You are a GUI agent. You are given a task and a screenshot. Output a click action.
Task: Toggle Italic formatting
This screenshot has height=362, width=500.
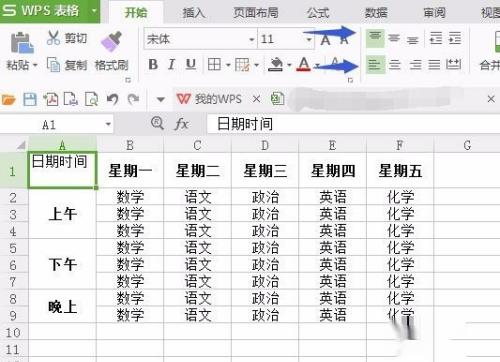172,64
